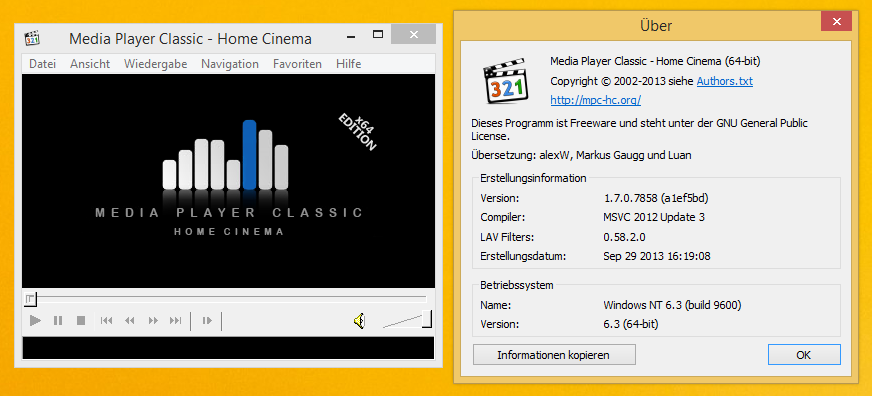Image resolution: width=872 pixels, height=396 pixels.
Task: Click the rewind (decrease speed) icon
Action: coord(130,320)
